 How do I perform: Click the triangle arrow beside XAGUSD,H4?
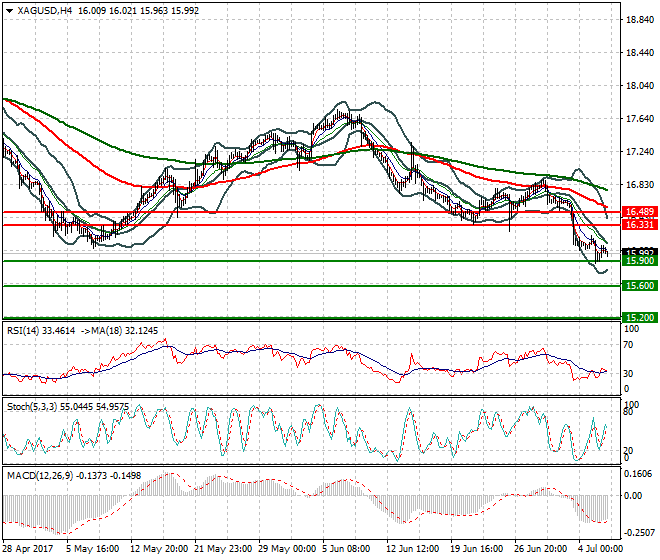pyautogui.click(x=9, y=11)
